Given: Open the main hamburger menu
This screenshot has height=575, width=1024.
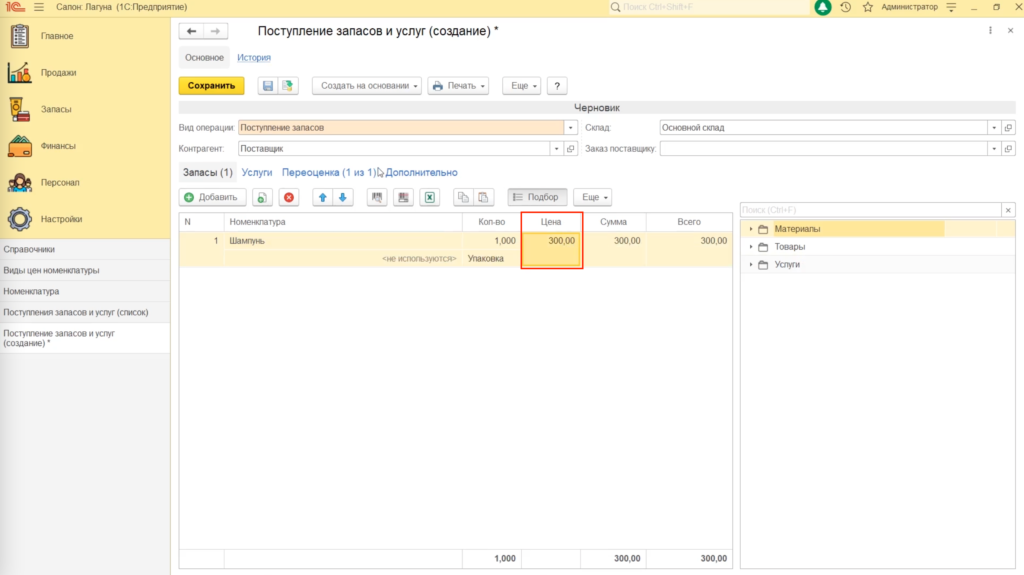Looking at the screenshot, I should pyautogui.click(x=39, y=7).
